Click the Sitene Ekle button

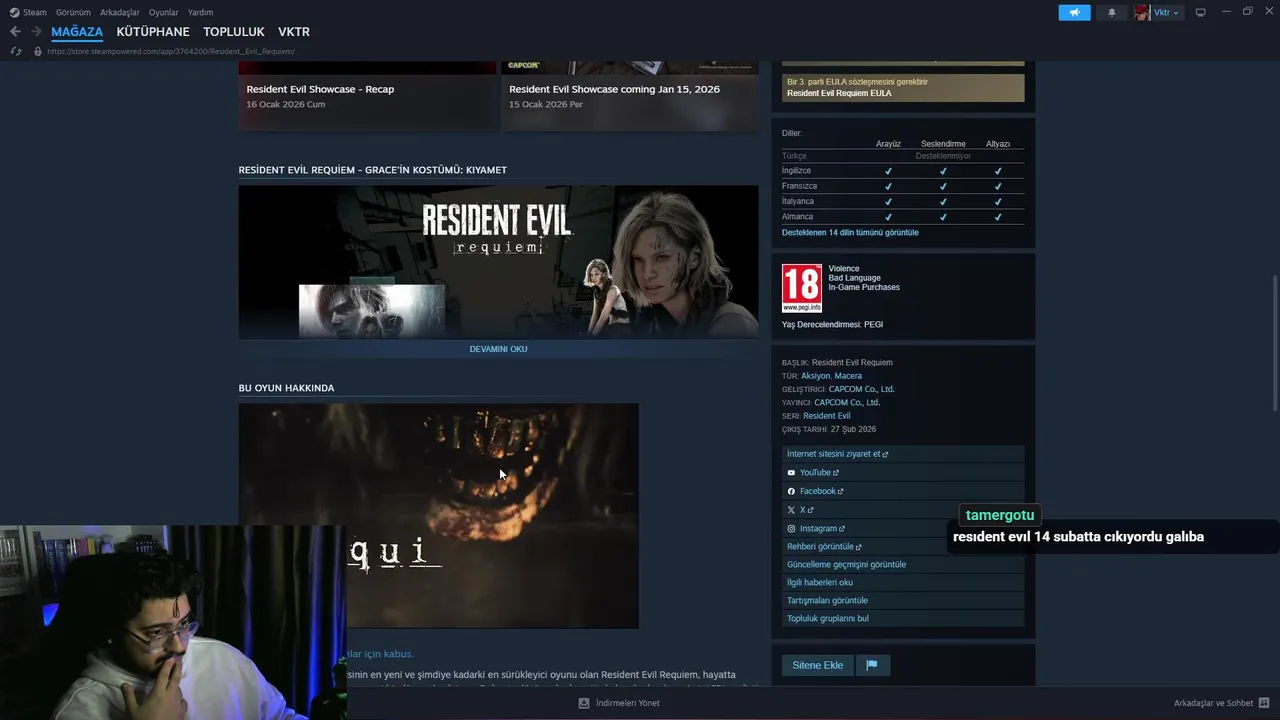coord(818,665)
